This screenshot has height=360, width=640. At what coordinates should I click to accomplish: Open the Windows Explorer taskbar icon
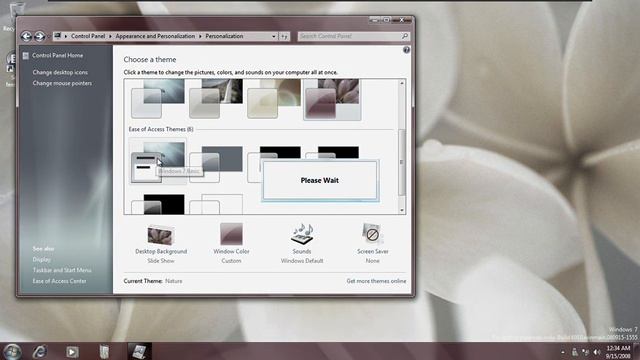click(x=104, y=351)
